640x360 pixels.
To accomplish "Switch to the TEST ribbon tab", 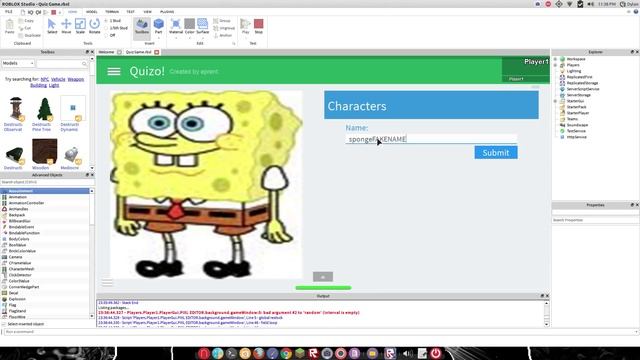I will [130, 12].
